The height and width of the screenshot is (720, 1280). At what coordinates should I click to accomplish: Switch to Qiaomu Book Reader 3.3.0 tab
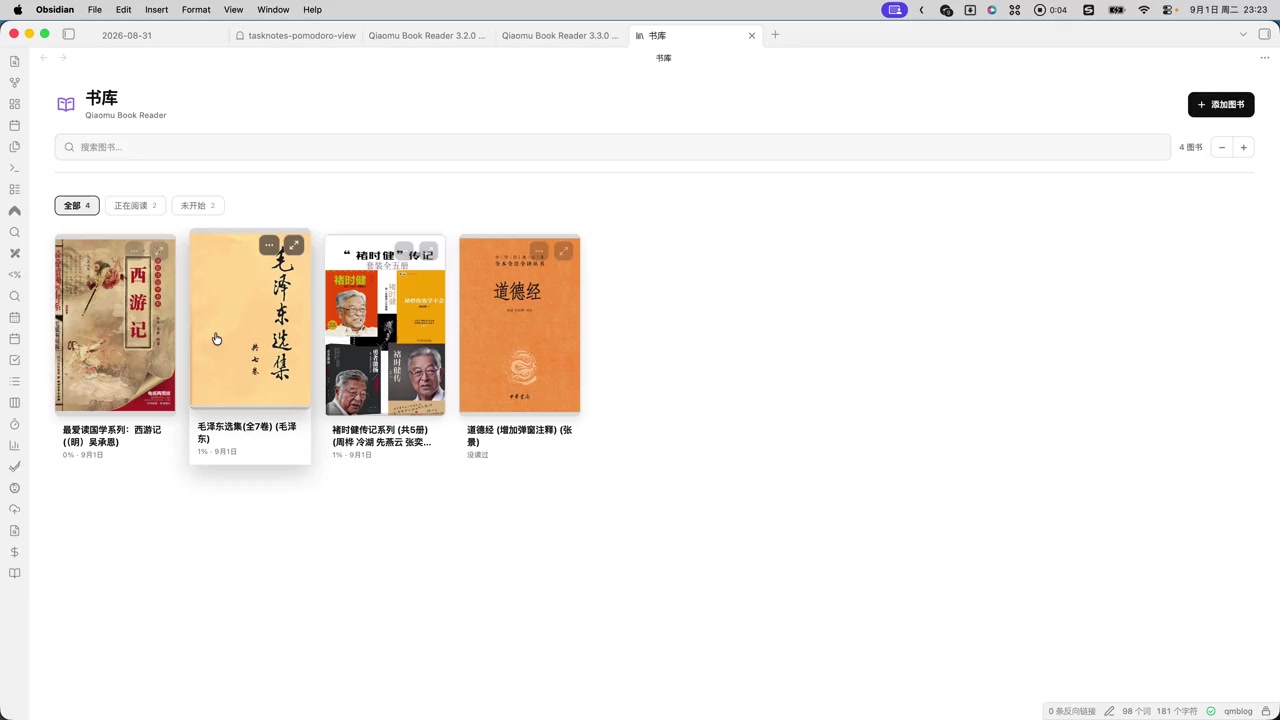[561, 35]
